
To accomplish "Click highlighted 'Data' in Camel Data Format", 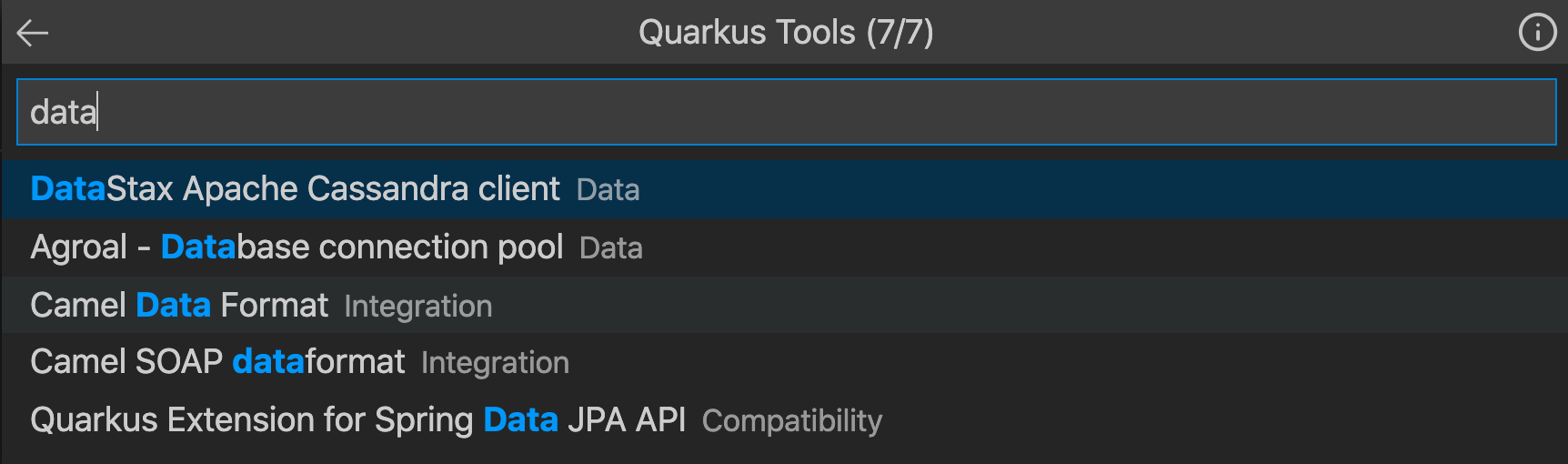I will coord(173,305).
